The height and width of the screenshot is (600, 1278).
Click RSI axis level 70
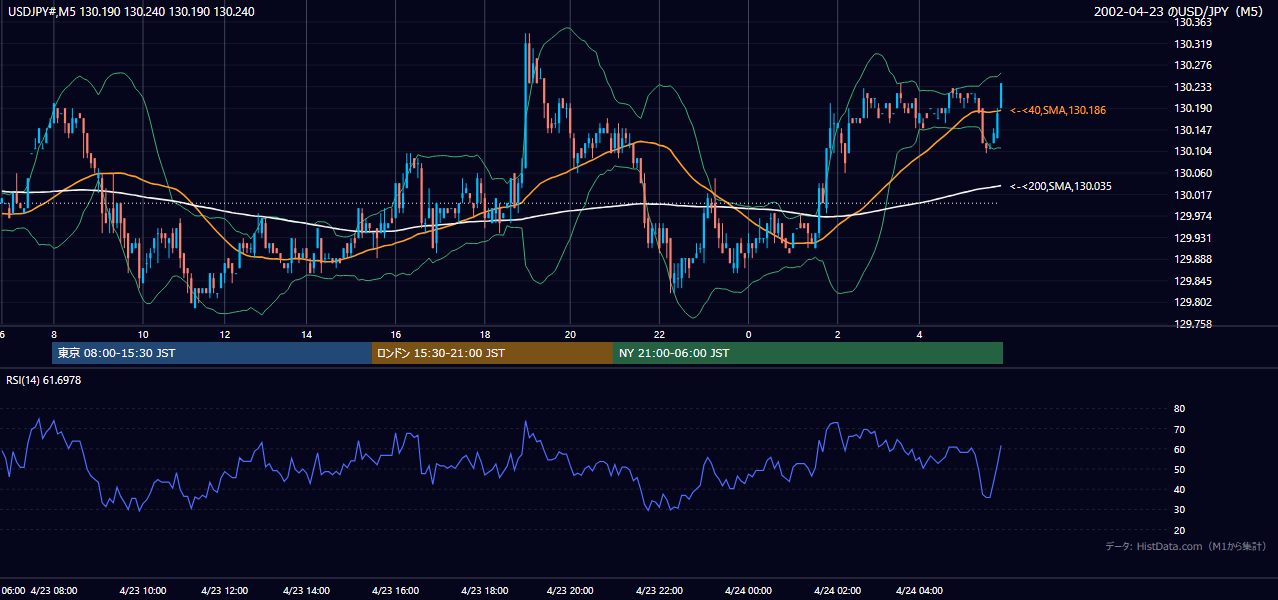pos(1179,429)
